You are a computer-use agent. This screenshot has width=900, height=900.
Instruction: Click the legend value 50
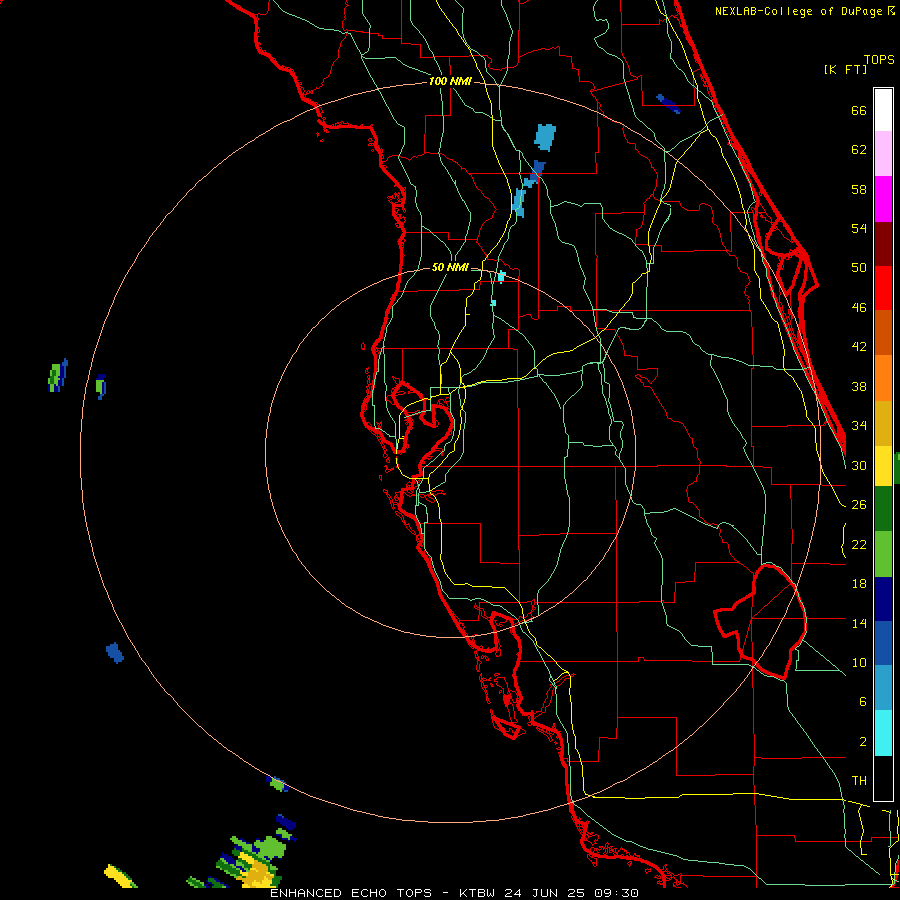(859, 267)
